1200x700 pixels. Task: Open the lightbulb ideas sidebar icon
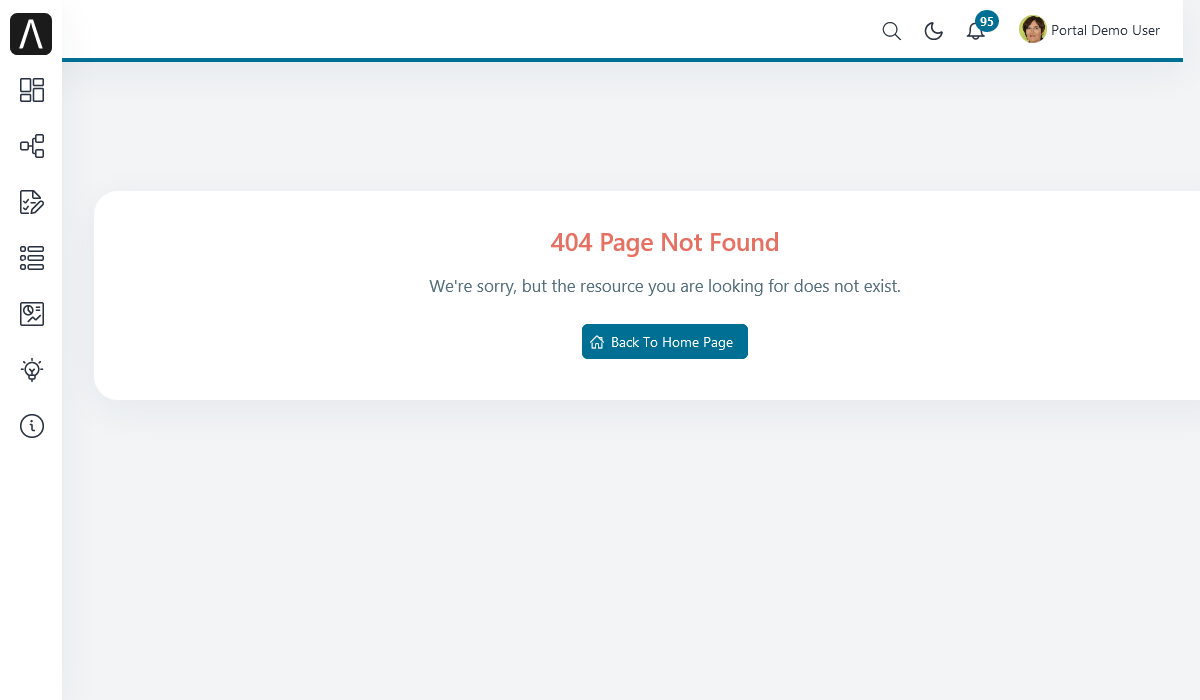32,370
